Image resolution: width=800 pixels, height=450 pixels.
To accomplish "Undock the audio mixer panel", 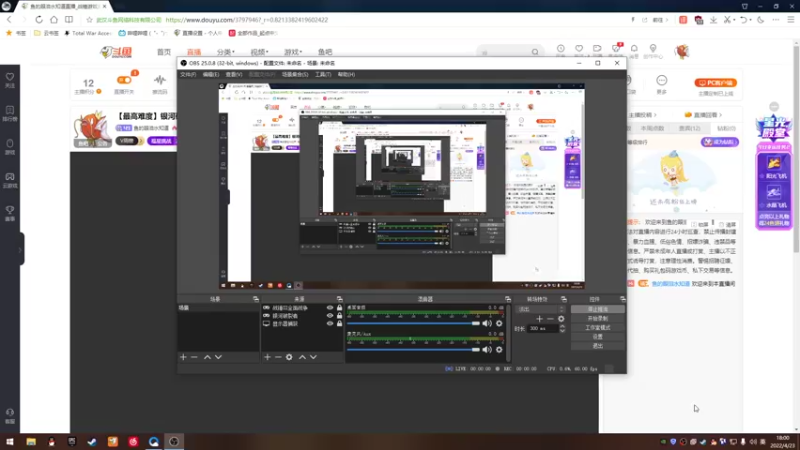I will pos(508,299).
